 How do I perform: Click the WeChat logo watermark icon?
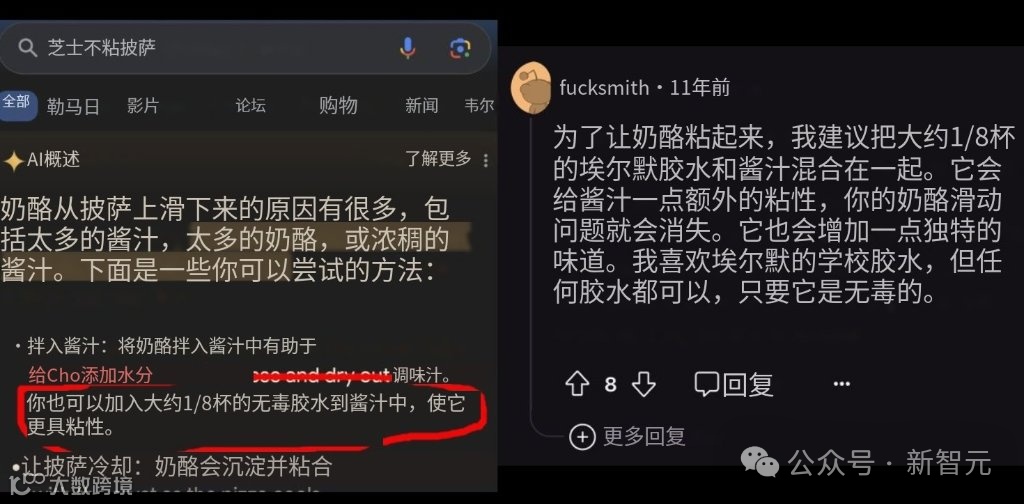760,462
